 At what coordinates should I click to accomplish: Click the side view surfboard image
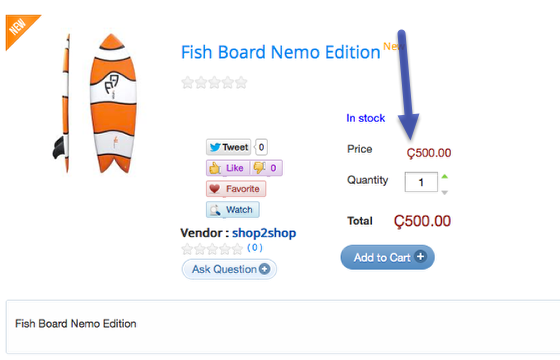click(61, 104)
